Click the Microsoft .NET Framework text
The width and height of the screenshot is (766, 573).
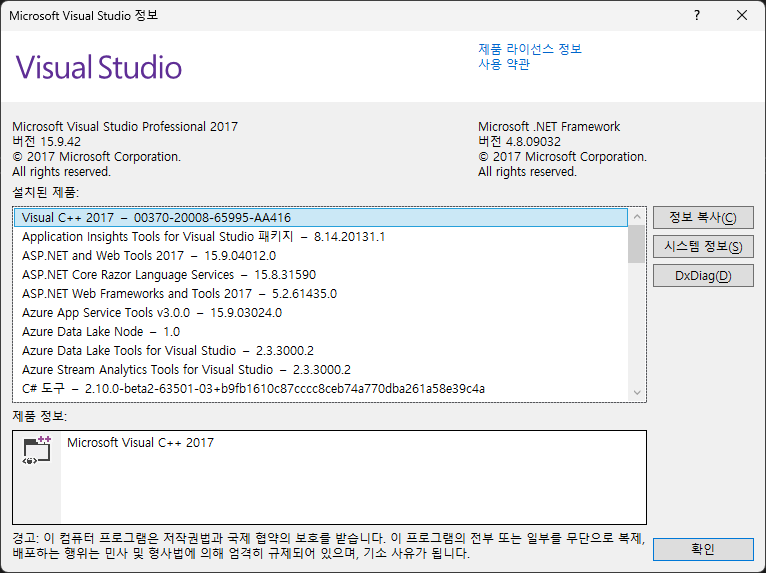(549, 127)
